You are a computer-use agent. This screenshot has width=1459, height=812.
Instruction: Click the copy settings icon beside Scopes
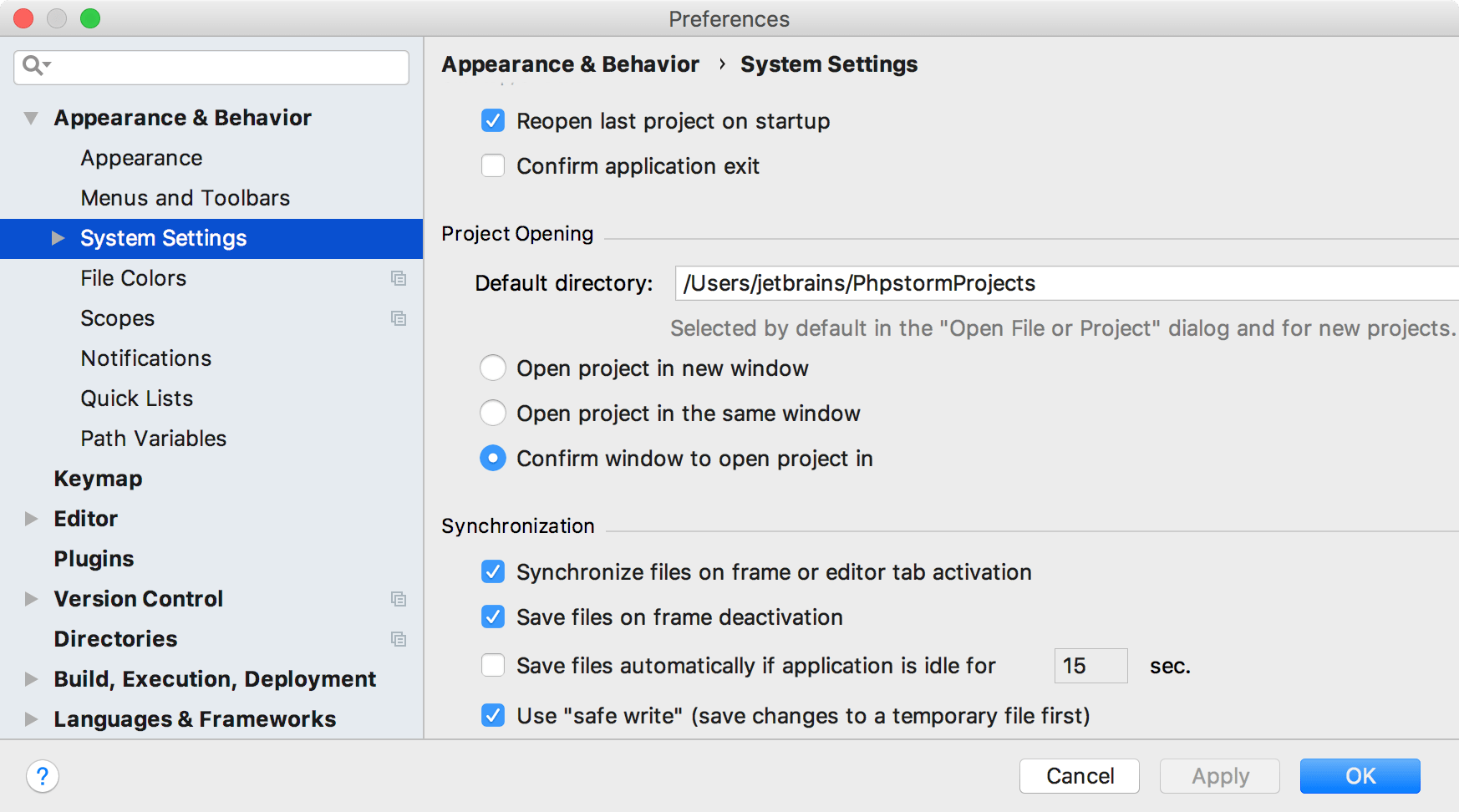pos(399,319)
